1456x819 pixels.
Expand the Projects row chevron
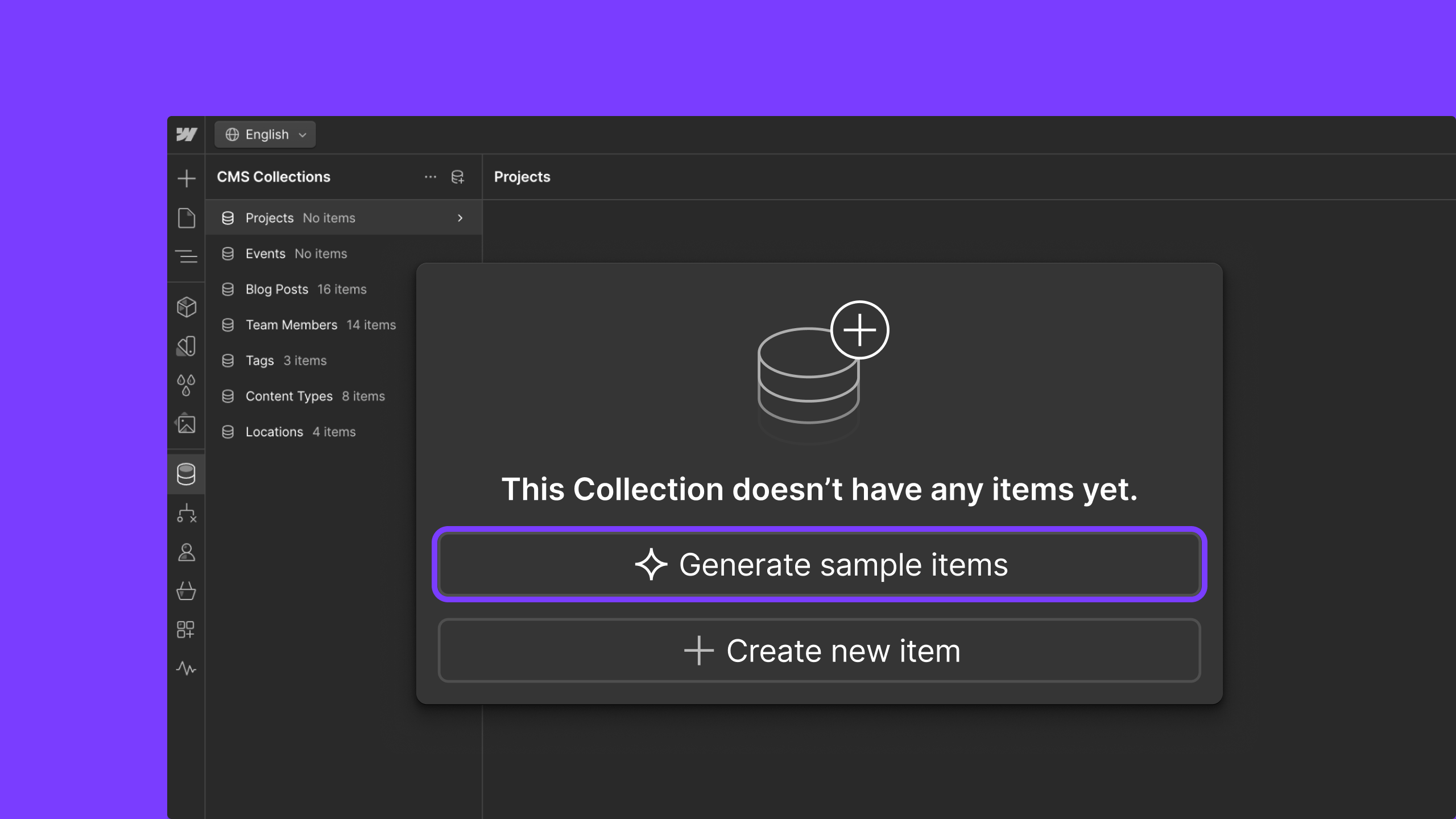pyautogui.click(x=460, y=218)
